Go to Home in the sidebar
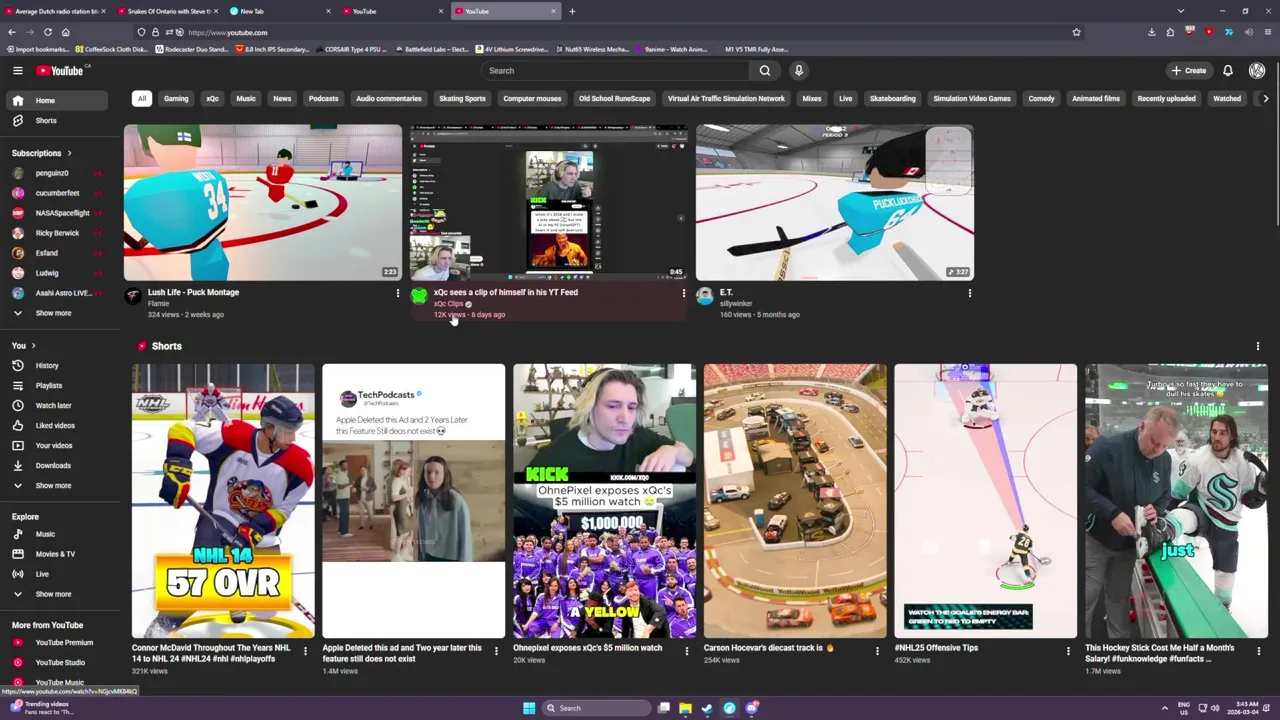The height and width of the screenshot is (720, 1280). tap(58, 100)
